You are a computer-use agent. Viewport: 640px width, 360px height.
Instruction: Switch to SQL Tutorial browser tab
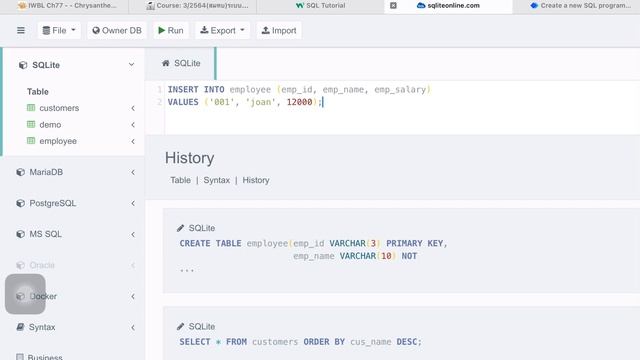pos(321,6)
